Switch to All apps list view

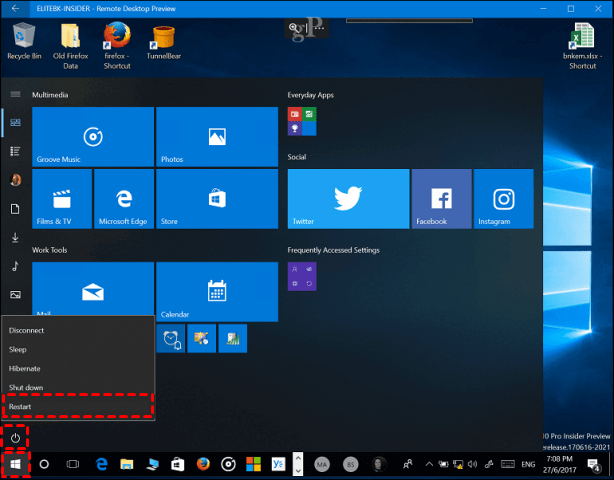pyautogui.click(x=15, y=151)
